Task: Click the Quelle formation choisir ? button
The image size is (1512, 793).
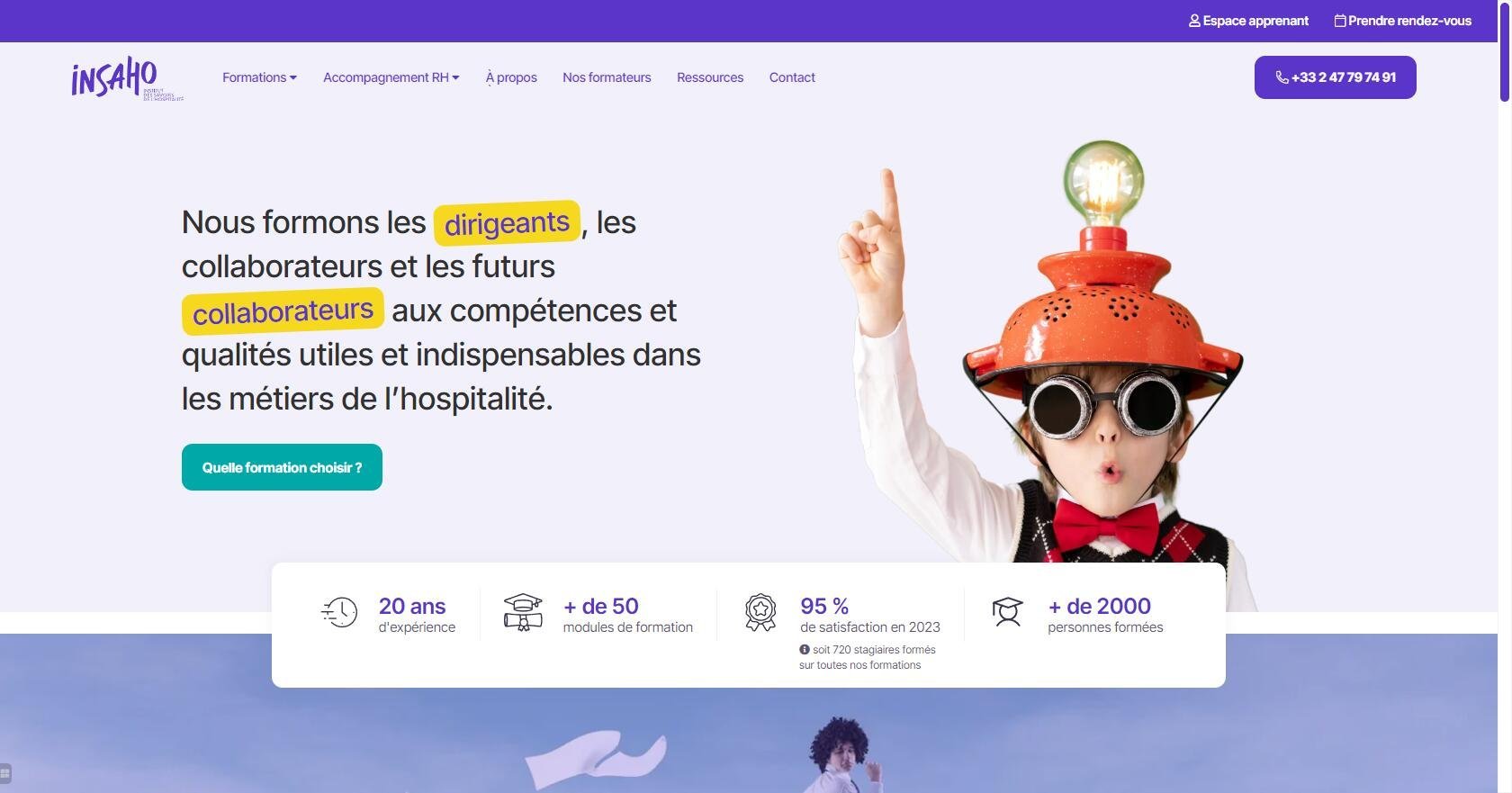Action: pyautogui.click(x=282, y=467)
